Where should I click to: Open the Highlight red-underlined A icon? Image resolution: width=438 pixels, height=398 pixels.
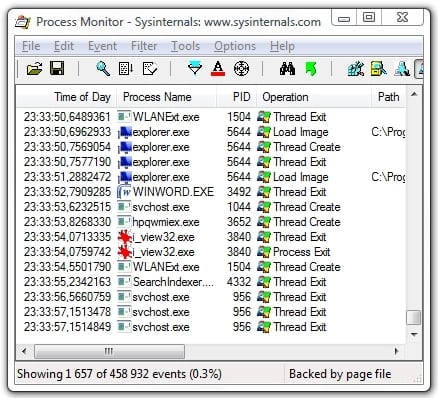point(218,69)
